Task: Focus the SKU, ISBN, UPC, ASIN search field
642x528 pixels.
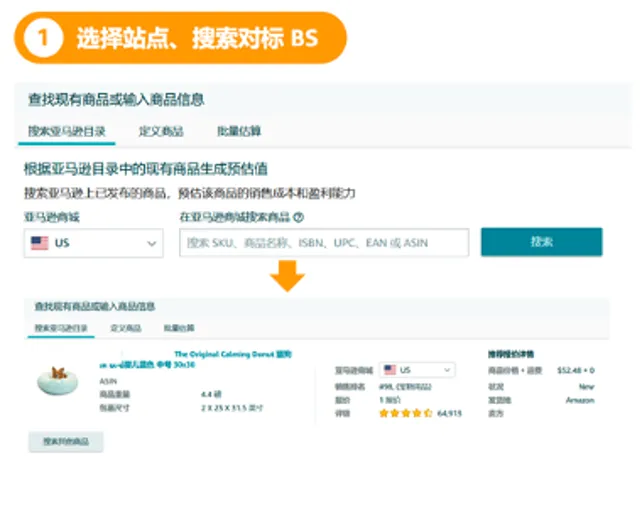Action: pyautogui.click(x=323, y=243)
